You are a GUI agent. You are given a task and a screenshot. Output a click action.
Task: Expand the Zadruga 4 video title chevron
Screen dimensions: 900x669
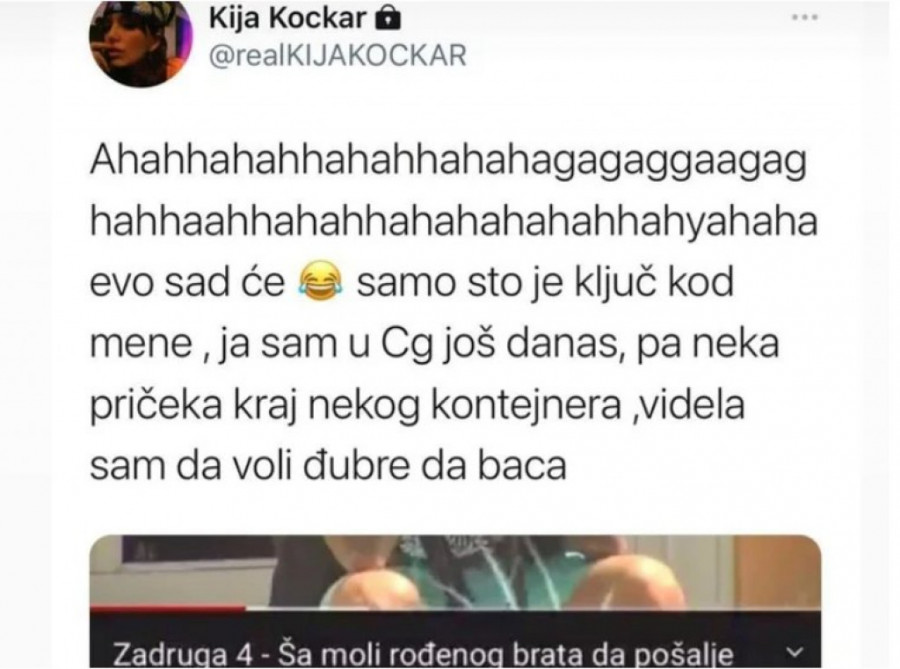coord(794,652)
